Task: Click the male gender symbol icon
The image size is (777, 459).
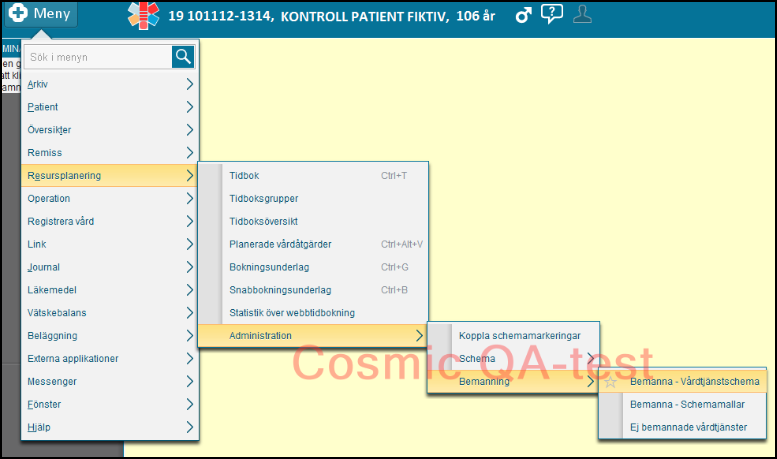Action: click(x=522, y=15)
